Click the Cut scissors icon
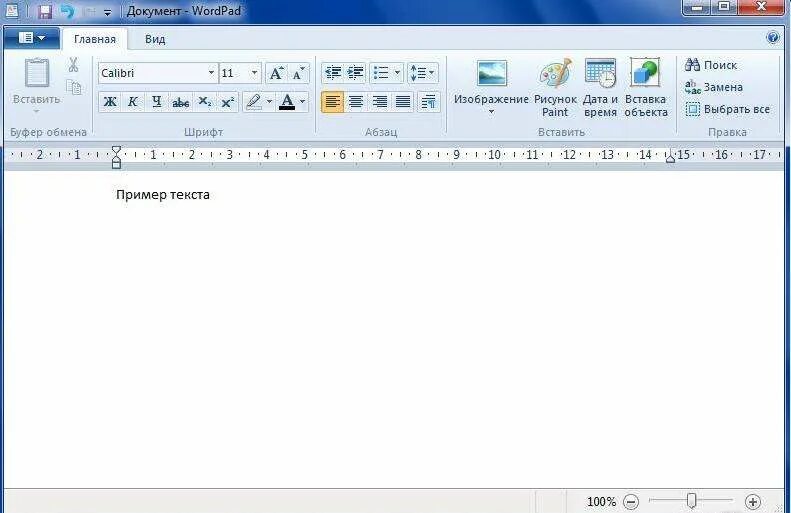This screenshot has height=513, width=791. tap(74, 65)
